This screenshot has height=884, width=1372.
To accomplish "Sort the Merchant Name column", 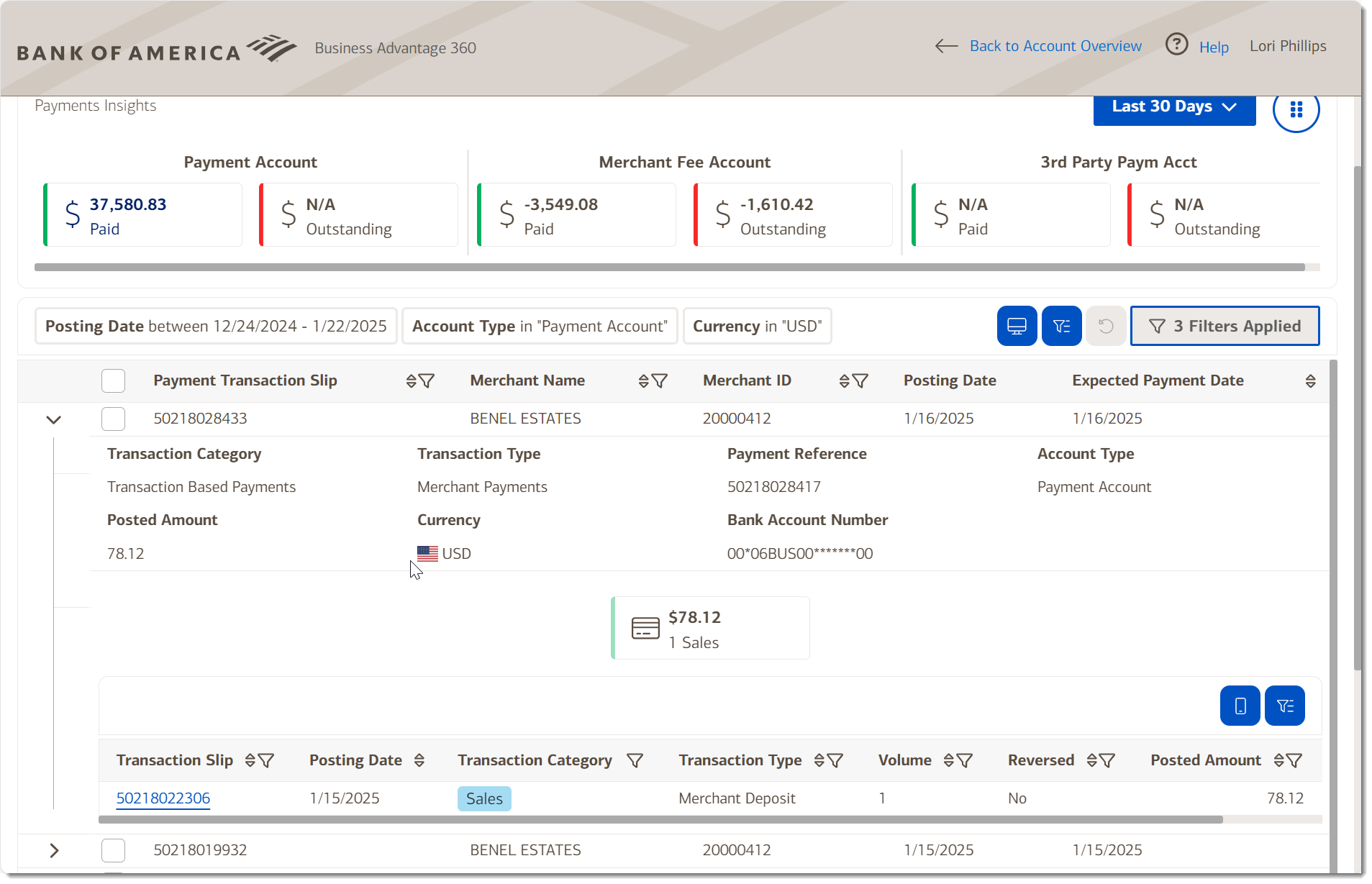I will click(x=643, y=381).
